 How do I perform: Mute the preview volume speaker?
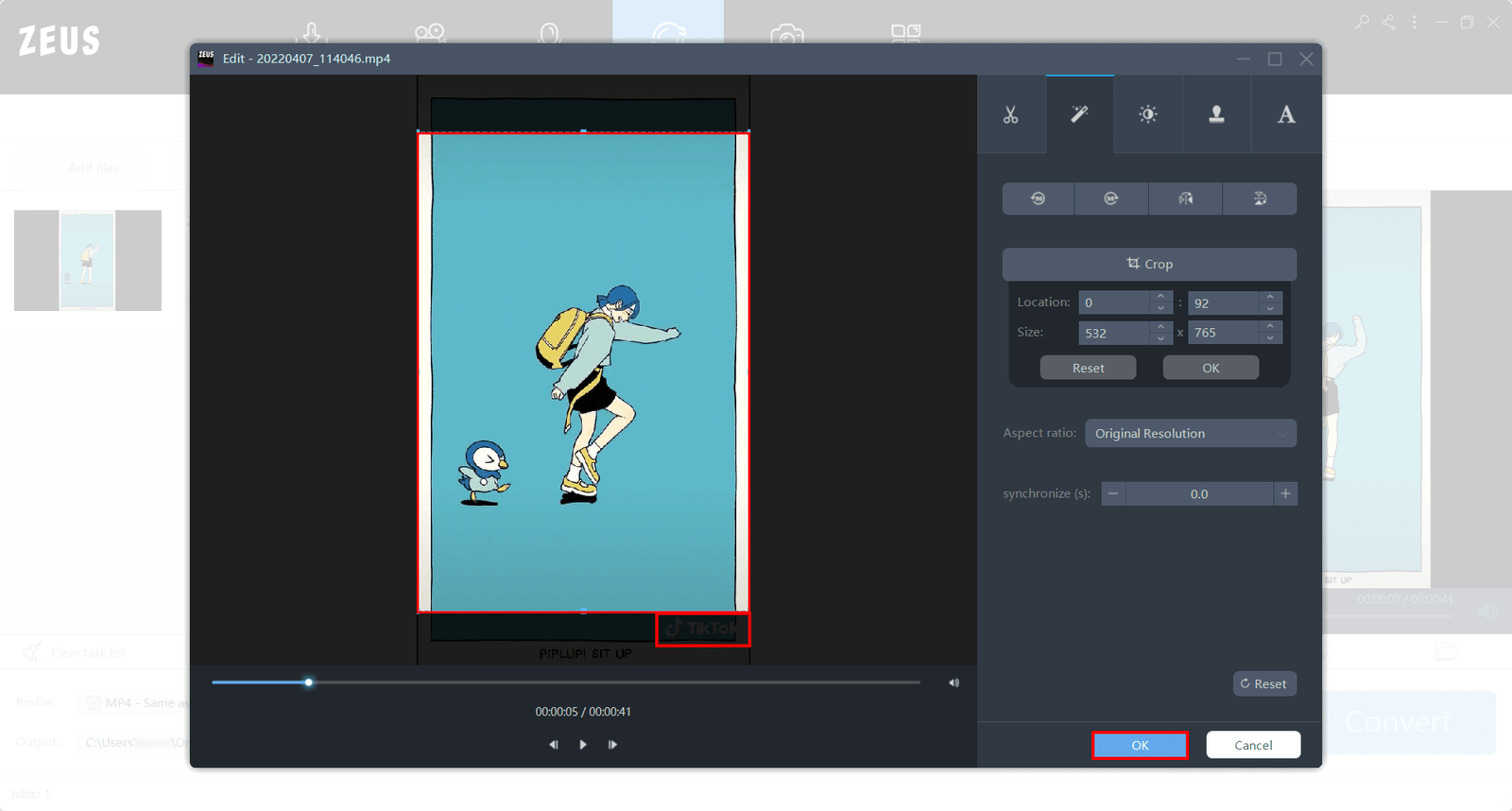point(954,682)
